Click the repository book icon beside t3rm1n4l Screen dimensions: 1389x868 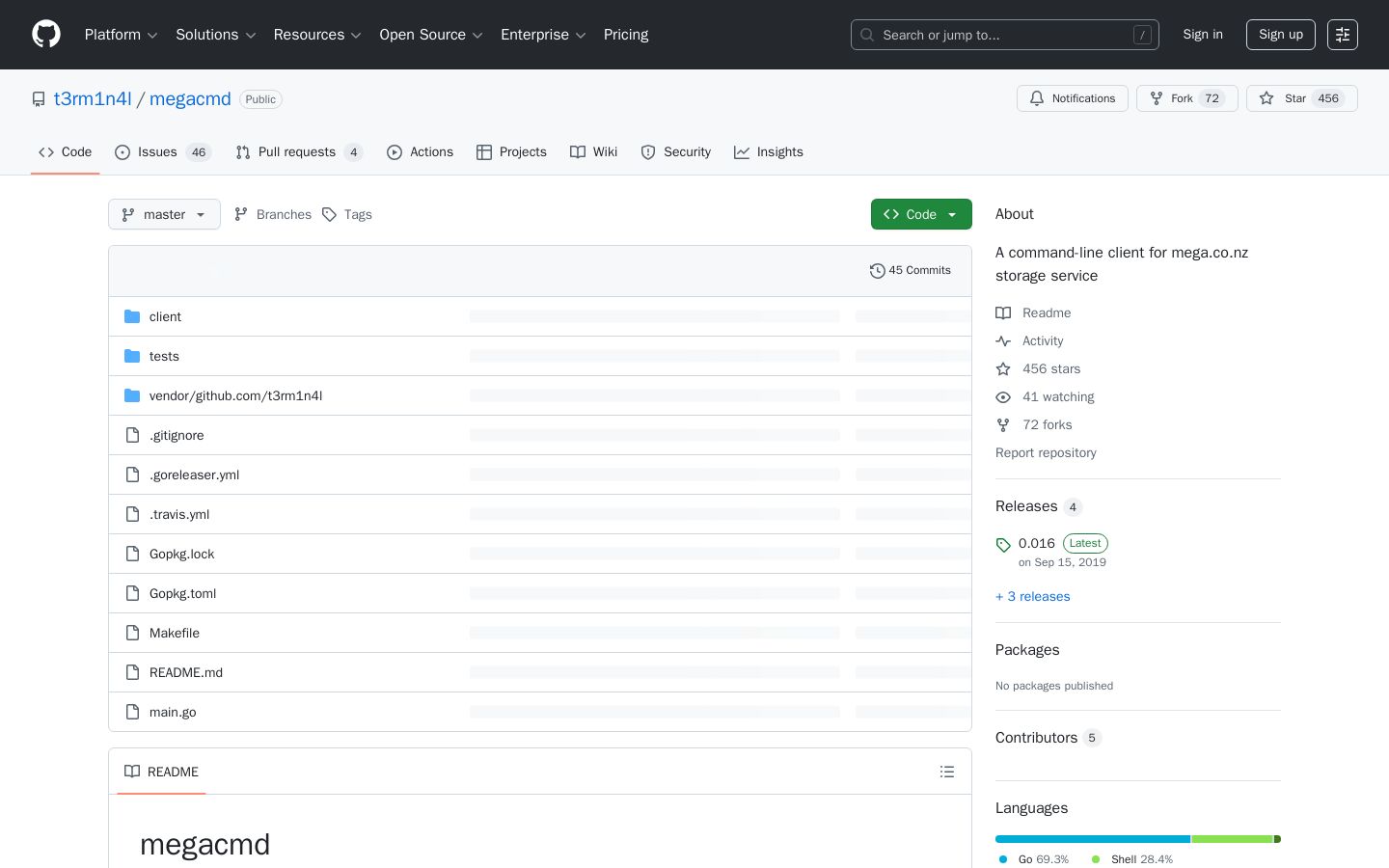point(39,99)
